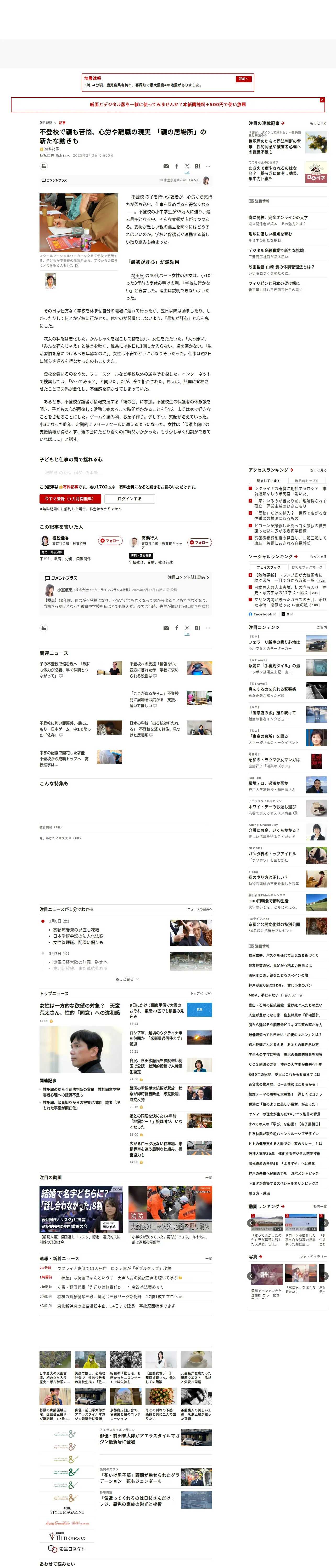The image size is (336, 1568).
Task: Open the 記事 breadcrumb link
Action: coord(62,123)
